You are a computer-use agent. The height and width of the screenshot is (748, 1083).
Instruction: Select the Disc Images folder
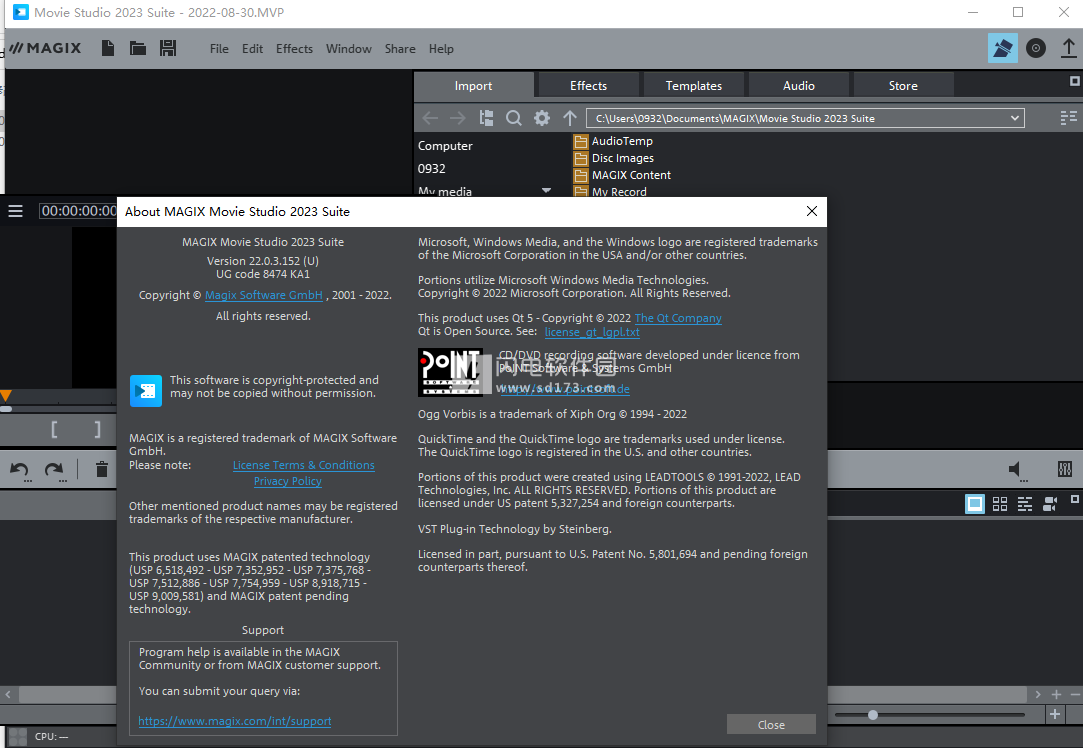coord(614,158)
